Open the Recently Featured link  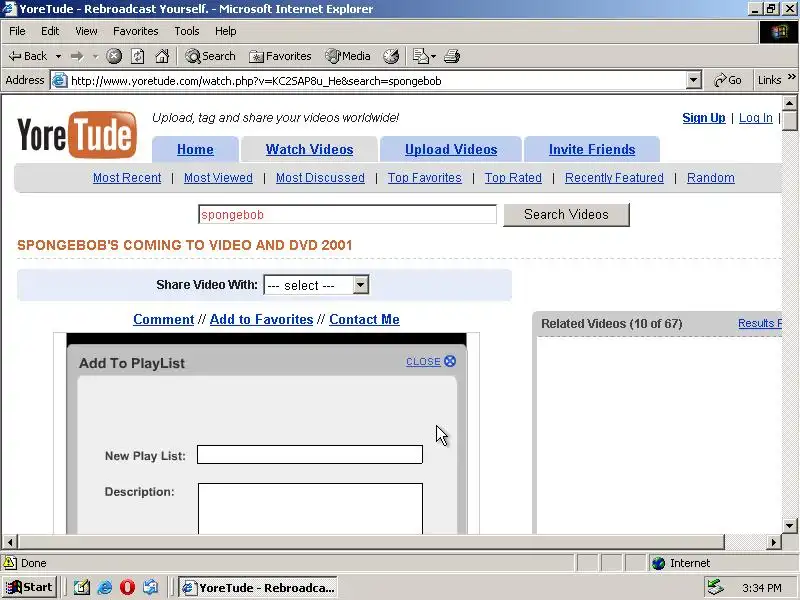614,178
